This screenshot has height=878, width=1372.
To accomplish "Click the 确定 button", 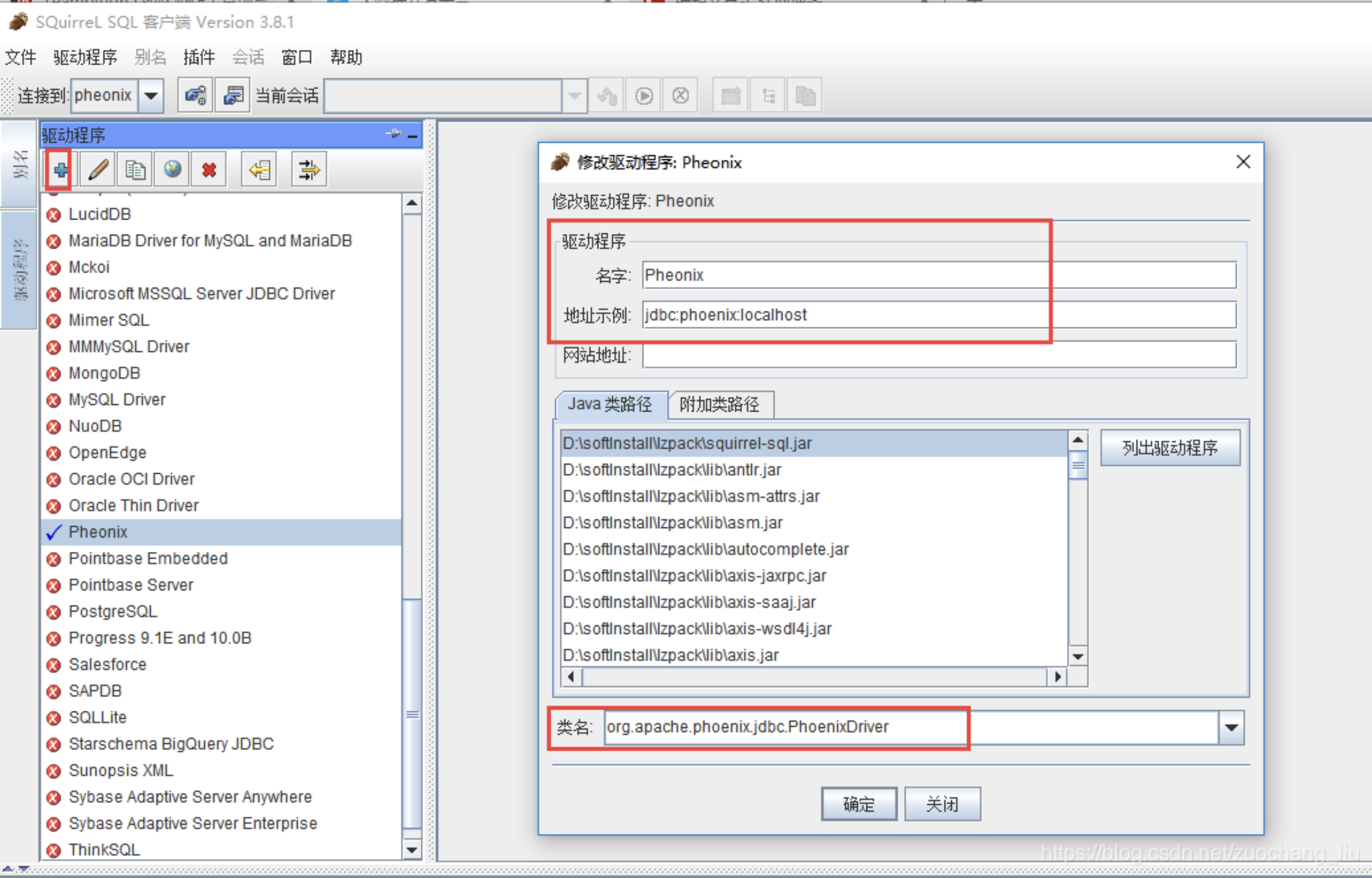I will click(859, 804).
